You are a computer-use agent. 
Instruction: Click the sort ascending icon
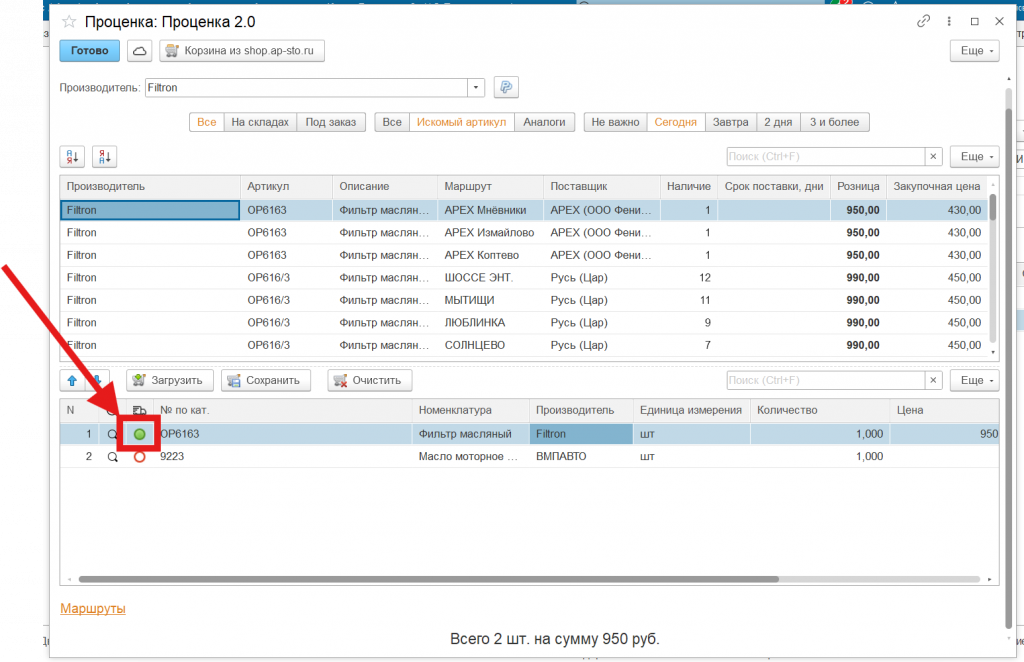(72, 156)
